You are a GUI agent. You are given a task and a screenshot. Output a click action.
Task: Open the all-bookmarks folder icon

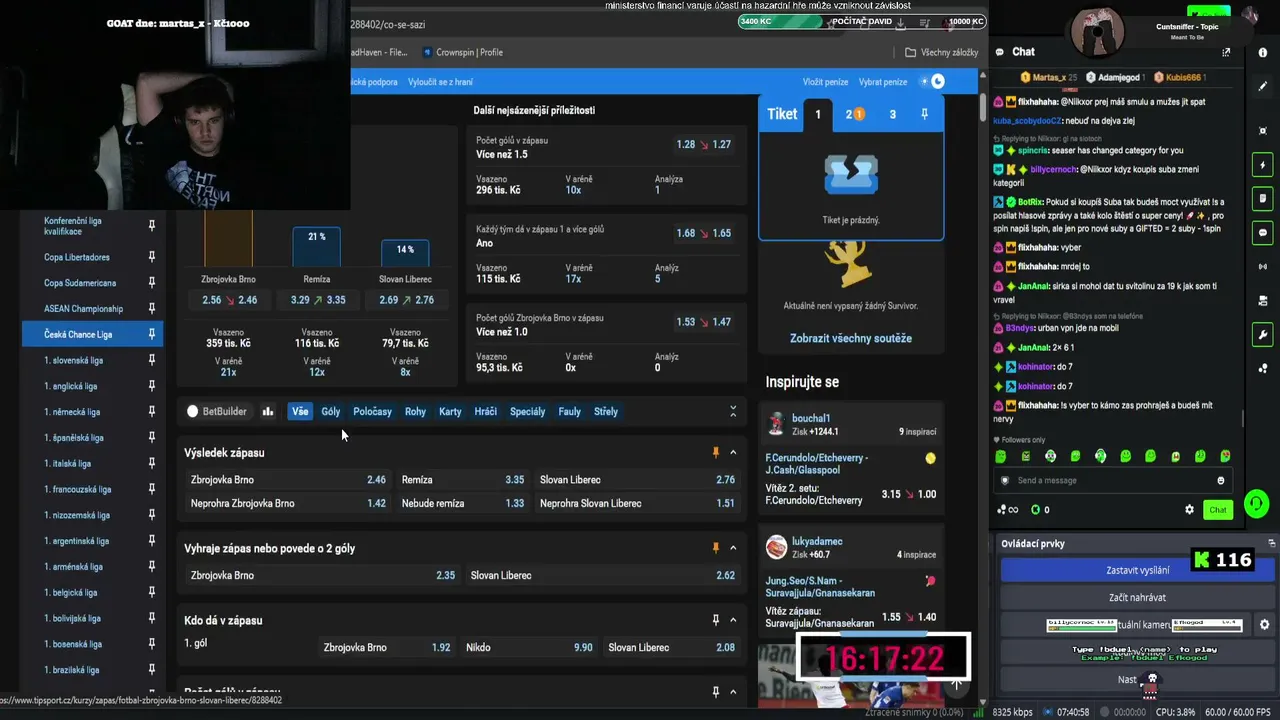tap(910, 52)
